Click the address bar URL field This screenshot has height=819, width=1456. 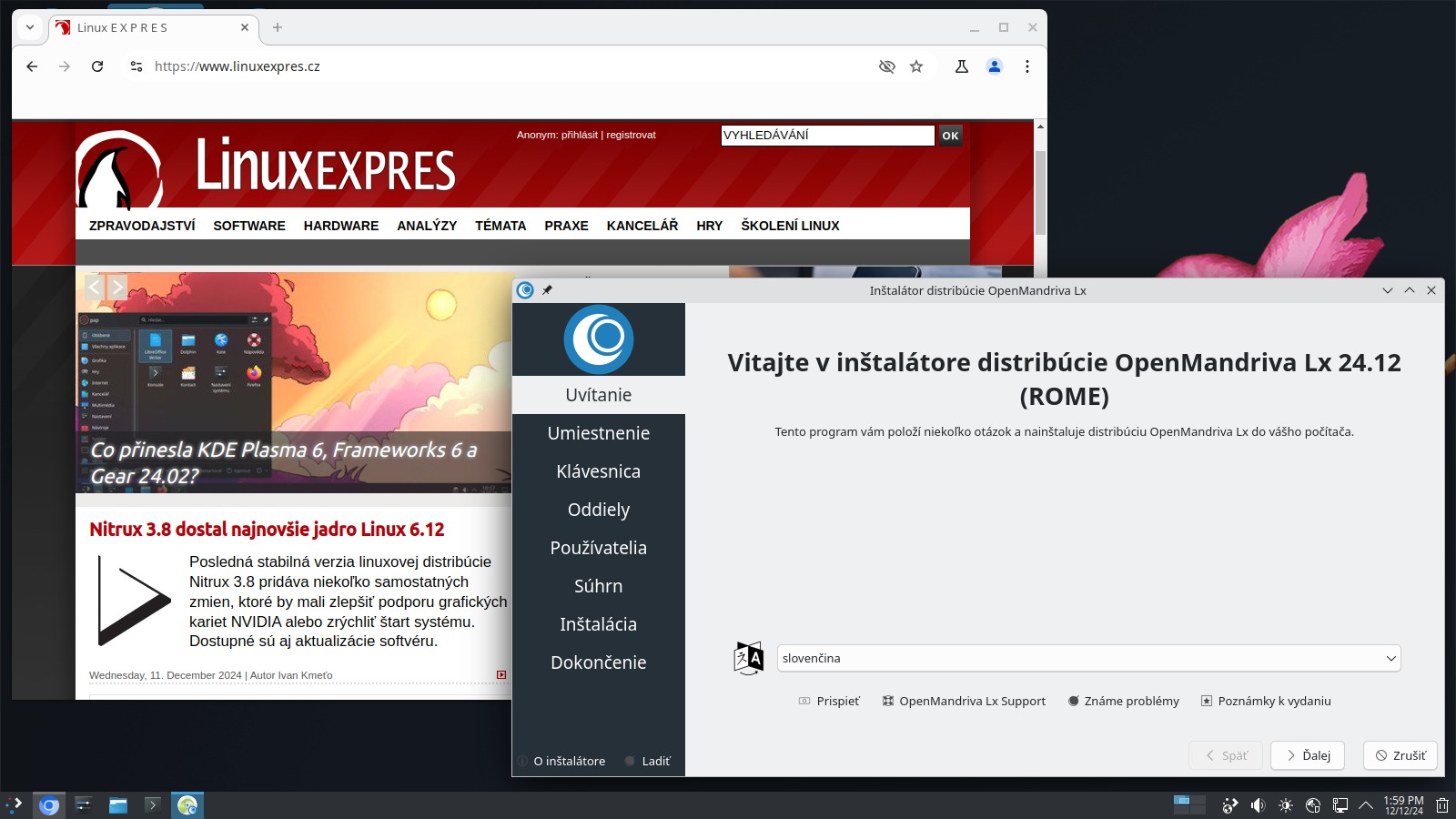pyautogui.click(x=510, y=66)
